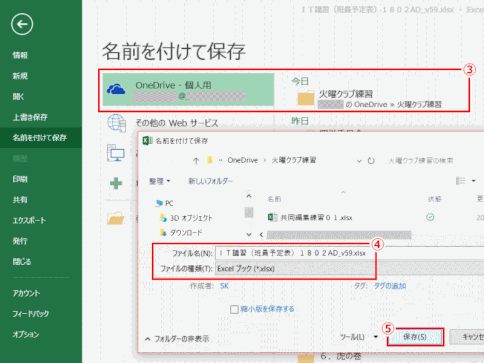Click the OneDrive cloud icon
Screen dimensions: 484x363
[116, 89]
